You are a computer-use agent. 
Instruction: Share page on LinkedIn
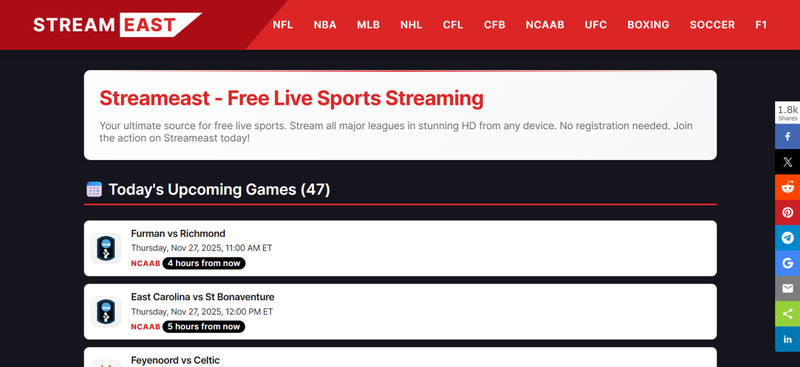pos(787,339)
